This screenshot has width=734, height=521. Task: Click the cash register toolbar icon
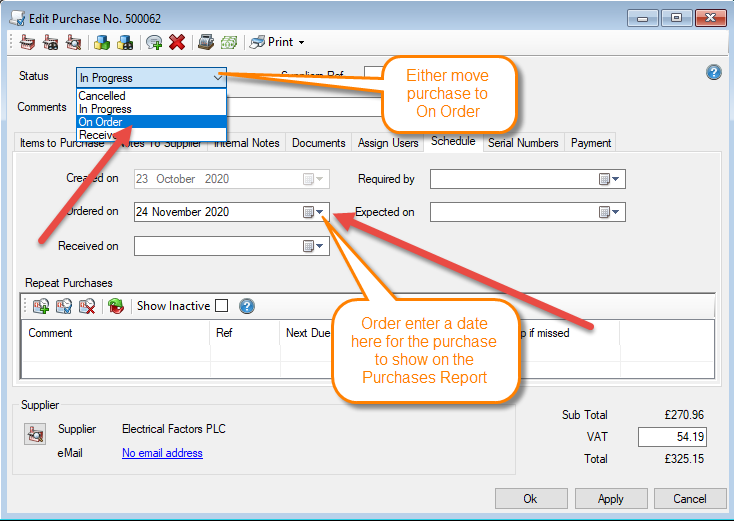point(205,42)
